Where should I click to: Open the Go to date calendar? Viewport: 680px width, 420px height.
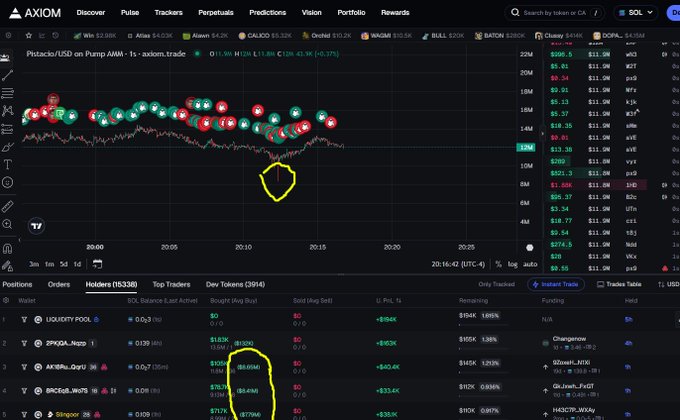pyautogui.click(x=98, y=264)
